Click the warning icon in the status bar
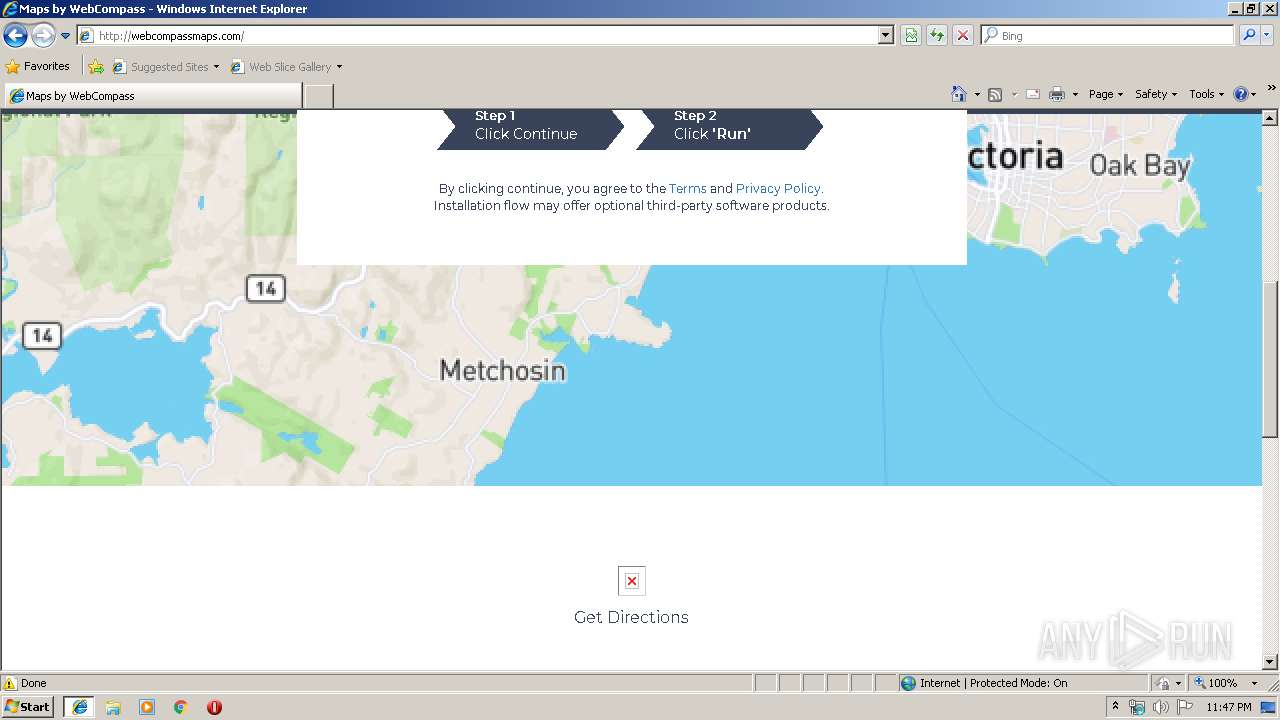This screenshot has height=720, width=1280. click(10, 683)
